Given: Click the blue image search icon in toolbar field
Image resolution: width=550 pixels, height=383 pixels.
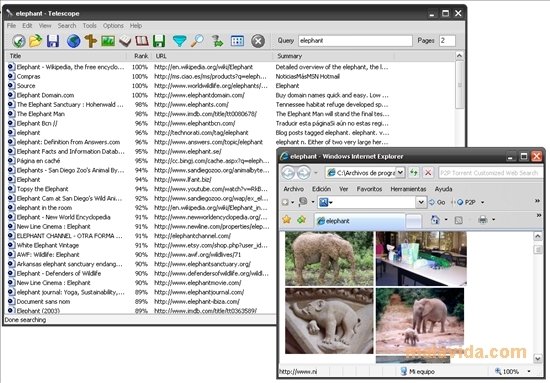Looking at the screenshot, I should click(x=324, y=202).
